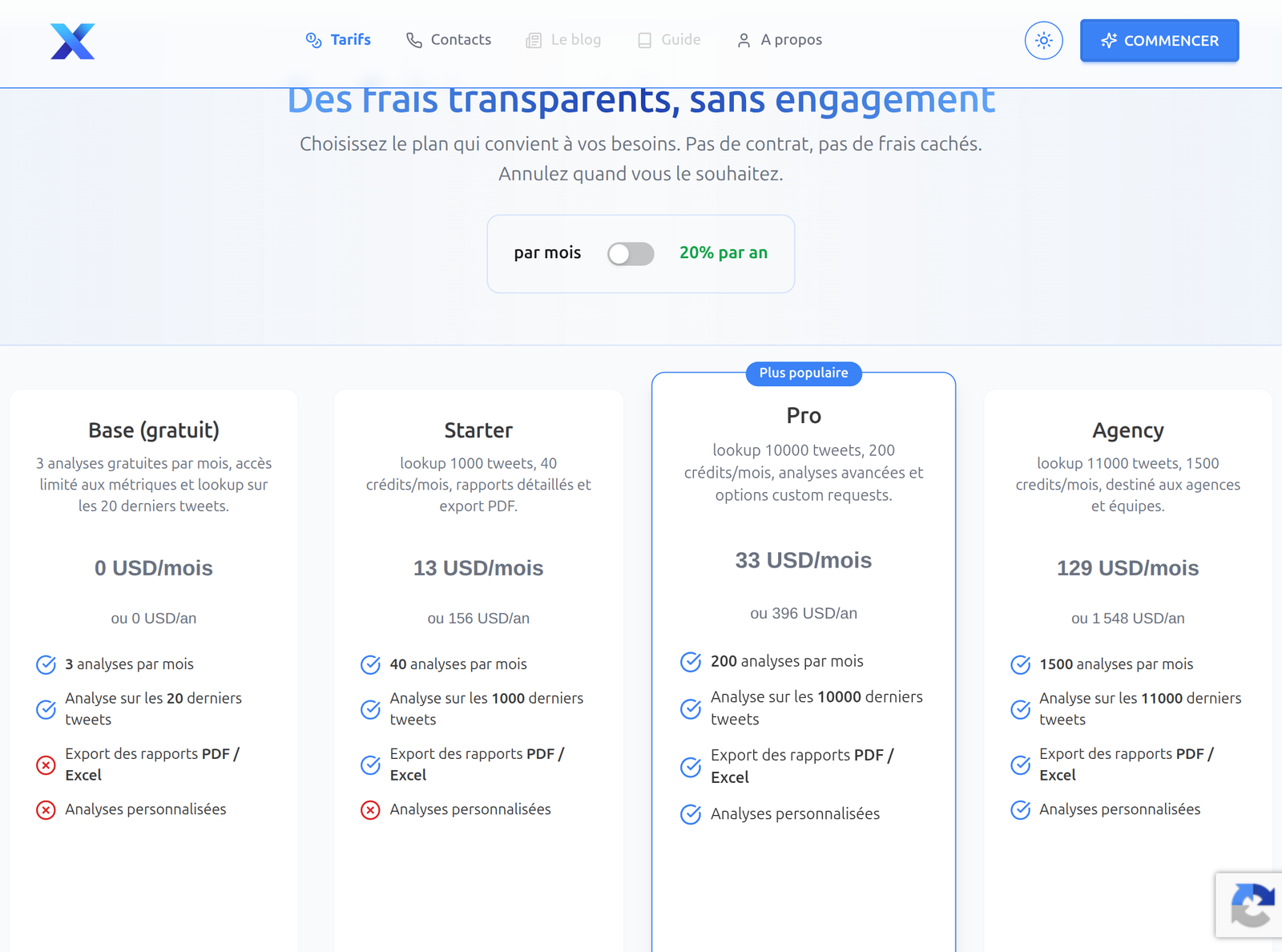Click red cross beside Base plan PDF export
This screenshot has width=1282, height=952.
point(46,765)
